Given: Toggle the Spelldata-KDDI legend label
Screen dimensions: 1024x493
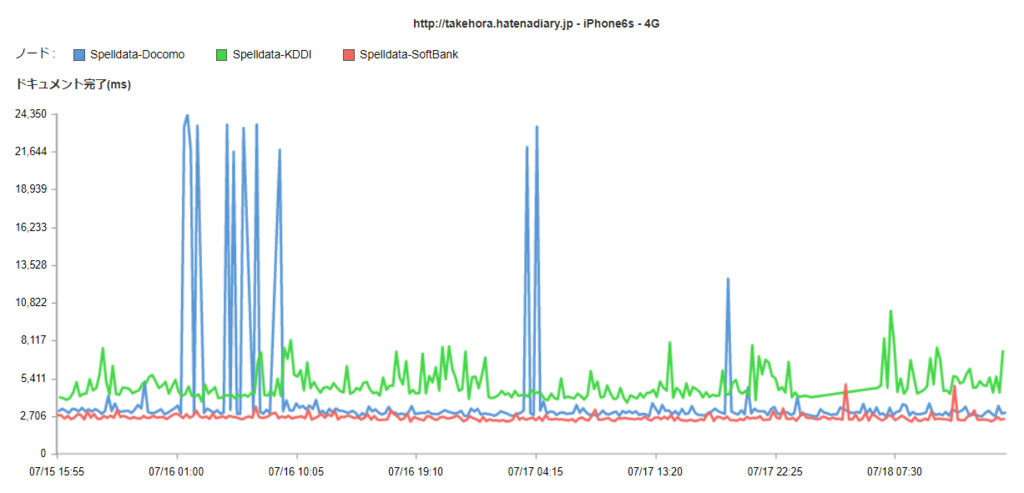Looking at the screenshot, I should (272, 56).
